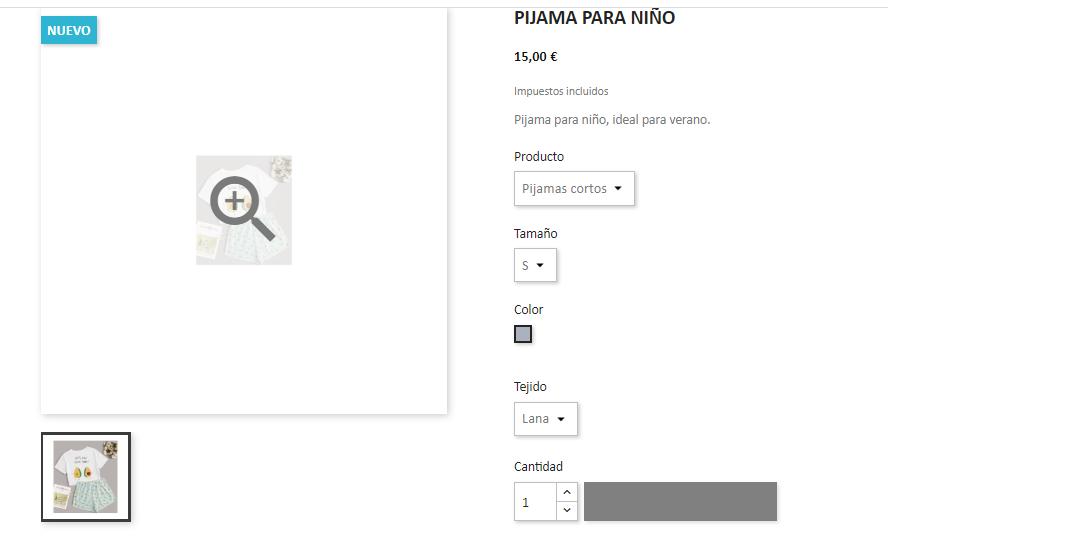Click the Color field label
The width and height of the screenshot is (1091, 534).
pyautogui.click(x=529, y=310)
